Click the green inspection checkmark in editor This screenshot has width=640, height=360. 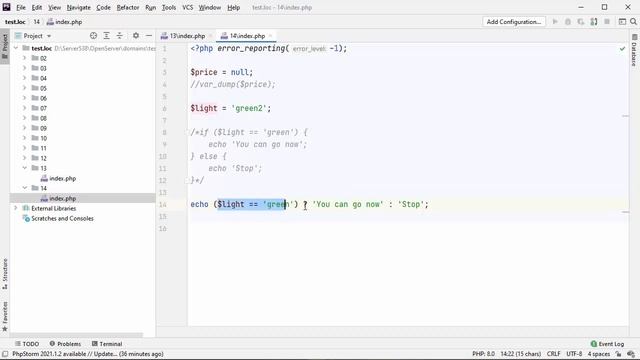click(x=622, y=49)
